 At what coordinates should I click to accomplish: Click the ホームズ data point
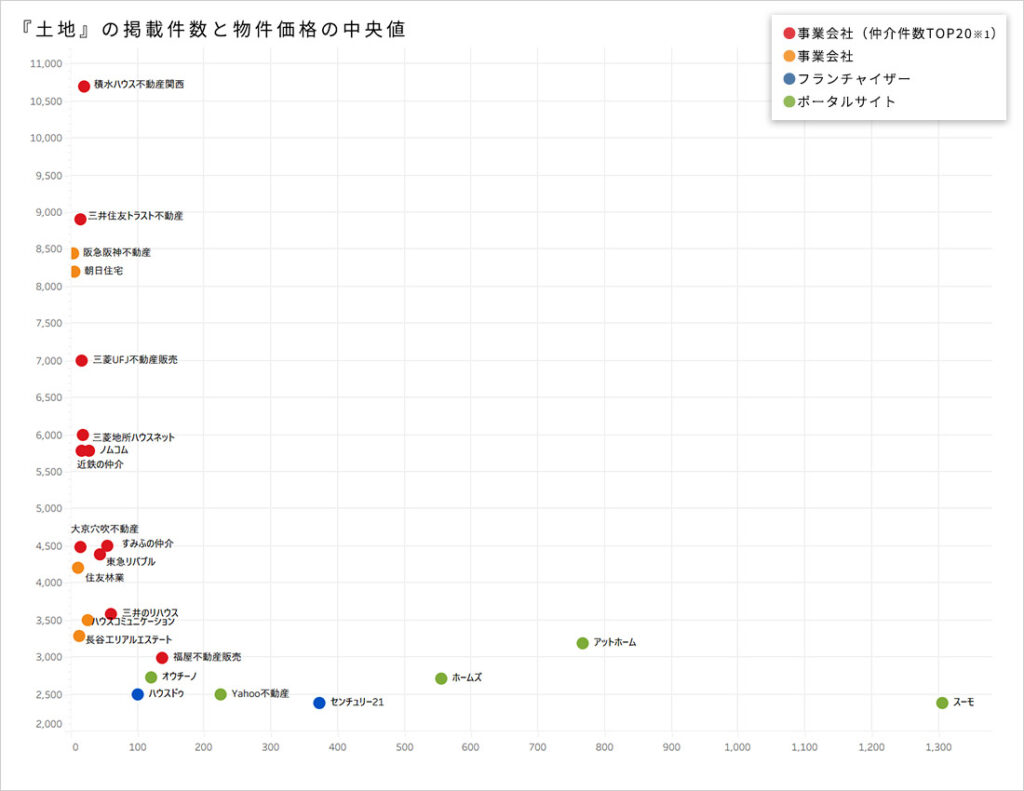click(441, 679)
